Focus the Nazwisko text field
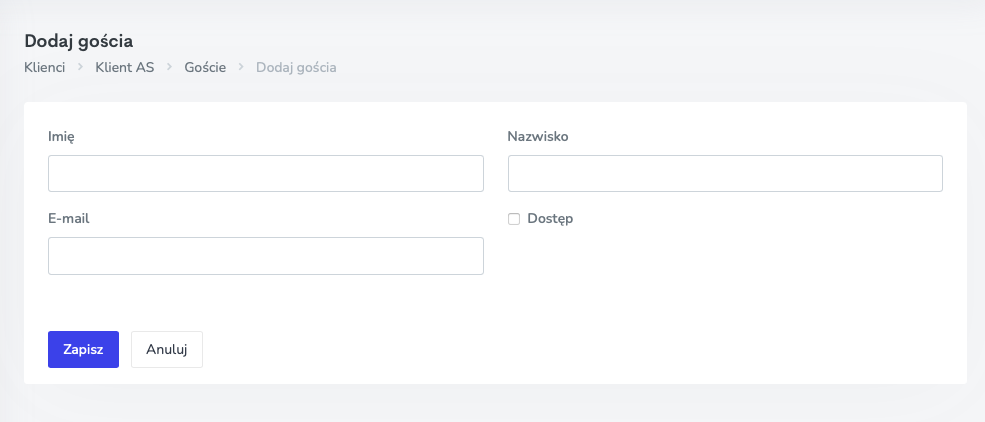The width and height of the screenshot is (985, 422). pyautogui.click(x=725, y=173)
